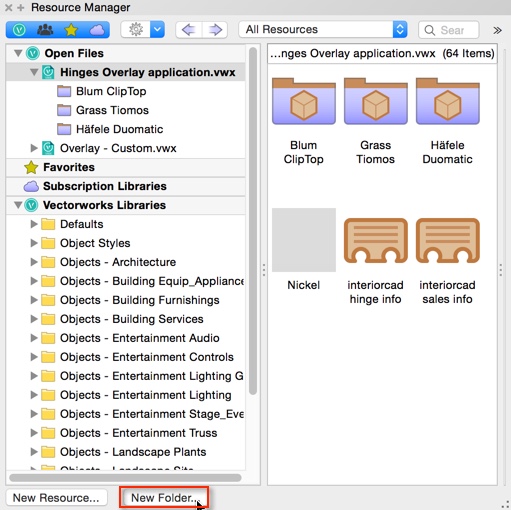The height and width of the screenshot is (510, 511).
Task: Click the Vectorworks Libraries header icon
Action: [x=31, y=205]
